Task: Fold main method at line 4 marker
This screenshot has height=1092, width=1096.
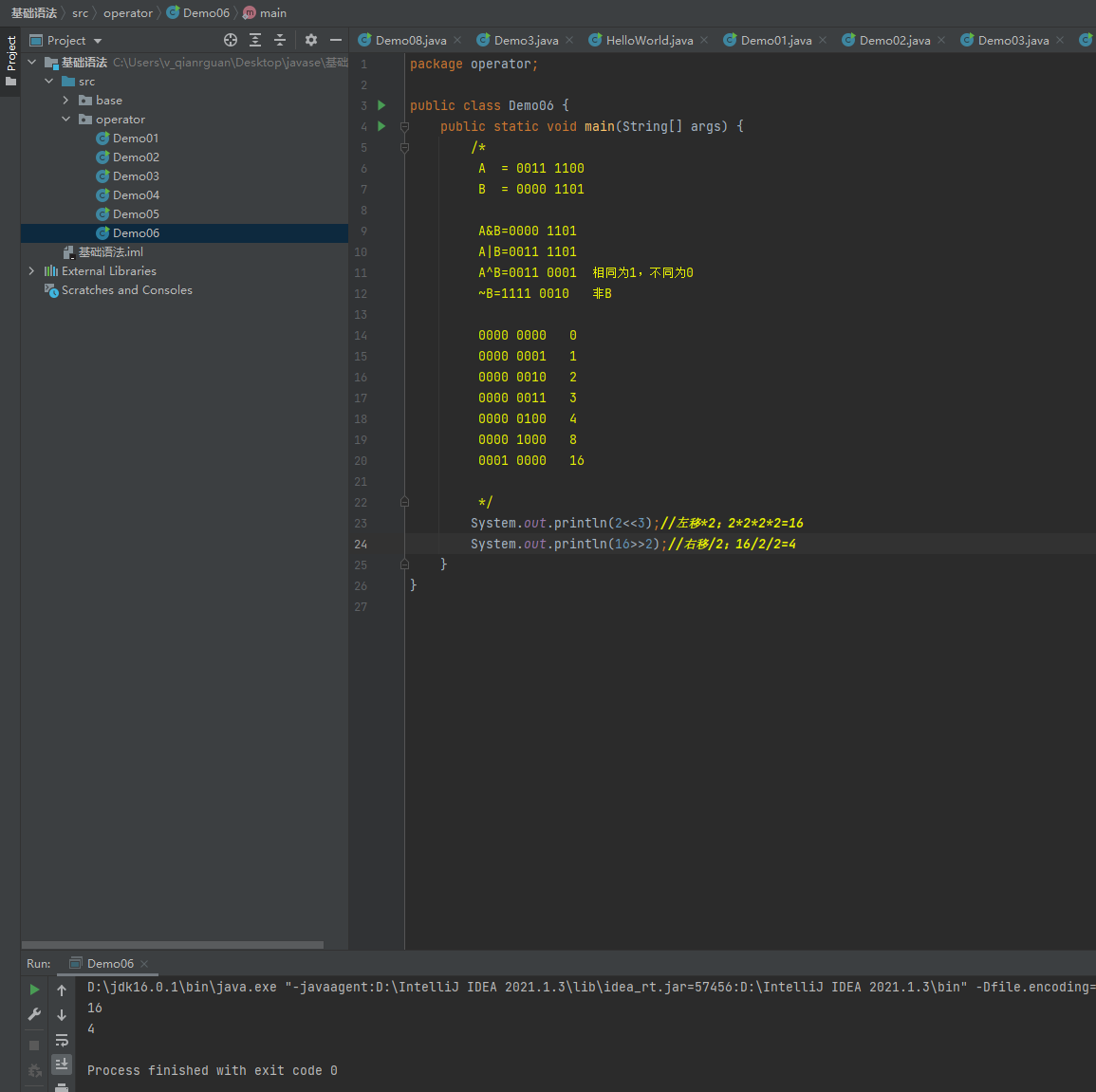Action: (x=404, y=126)
